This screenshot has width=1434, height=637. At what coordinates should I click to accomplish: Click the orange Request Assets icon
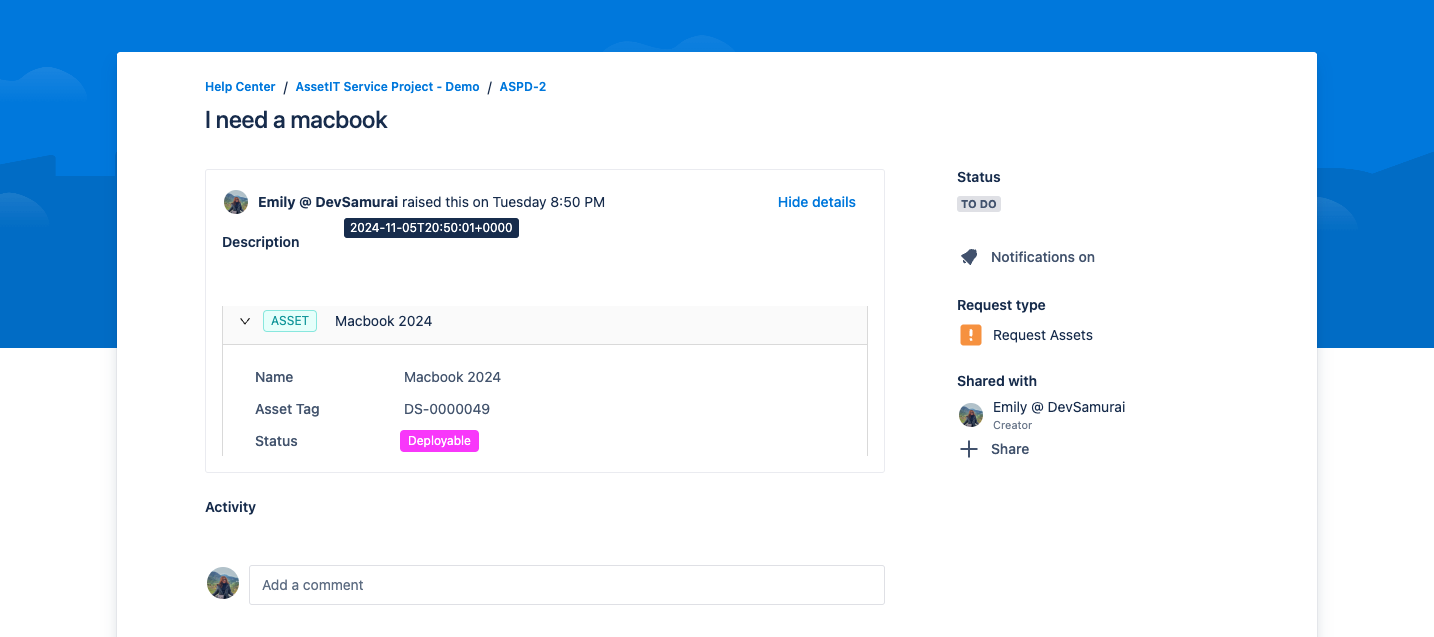click(x=970, y=335)
